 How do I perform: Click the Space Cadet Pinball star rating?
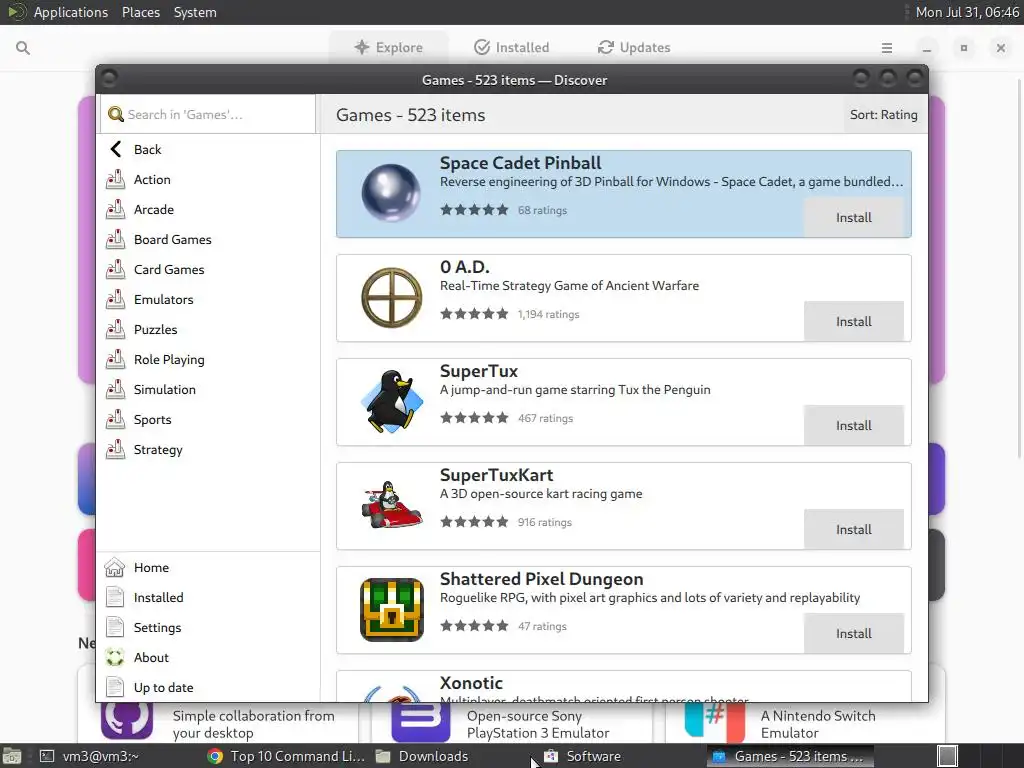click(x=474, y=210)
